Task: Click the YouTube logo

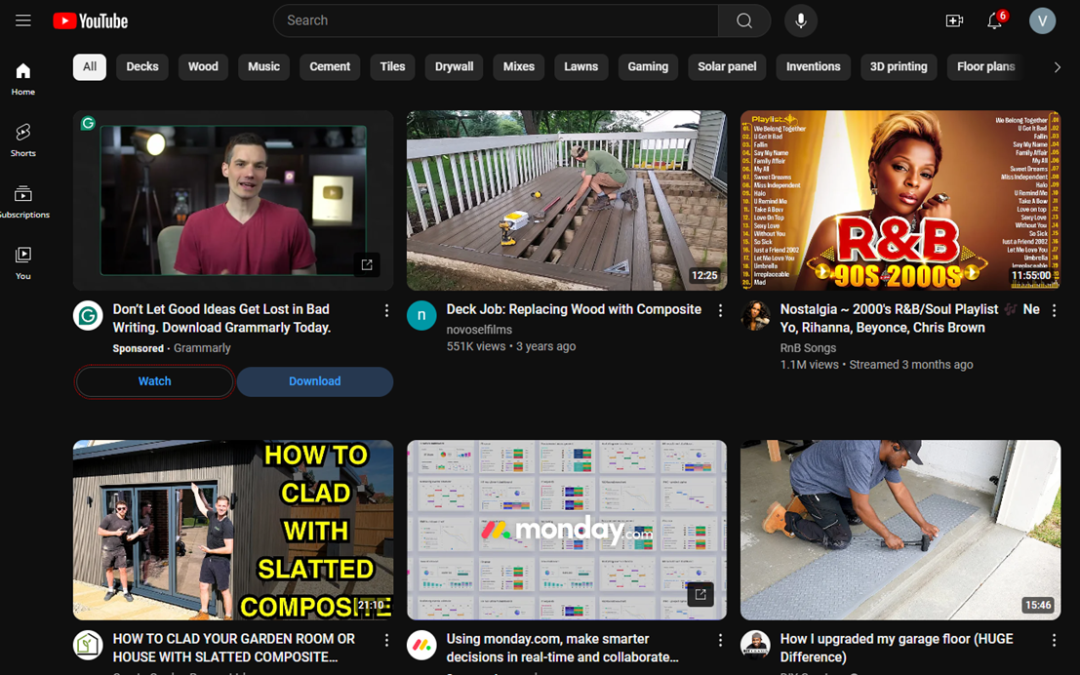Action: (91, 21)
